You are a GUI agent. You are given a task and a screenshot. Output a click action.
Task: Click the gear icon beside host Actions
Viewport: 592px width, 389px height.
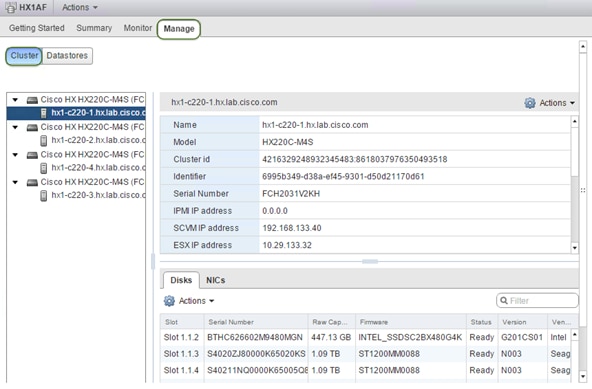(x=530, y=103)
